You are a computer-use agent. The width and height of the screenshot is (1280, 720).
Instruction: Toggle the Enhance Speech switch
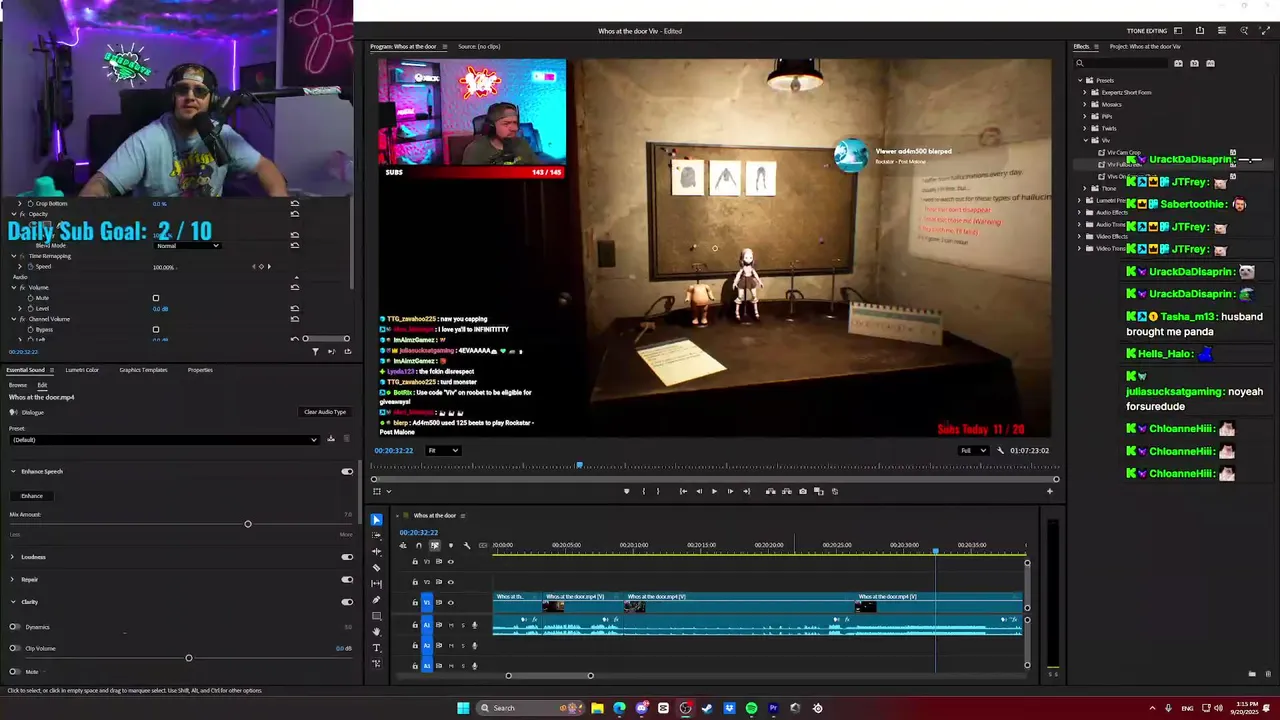[347, 471]
